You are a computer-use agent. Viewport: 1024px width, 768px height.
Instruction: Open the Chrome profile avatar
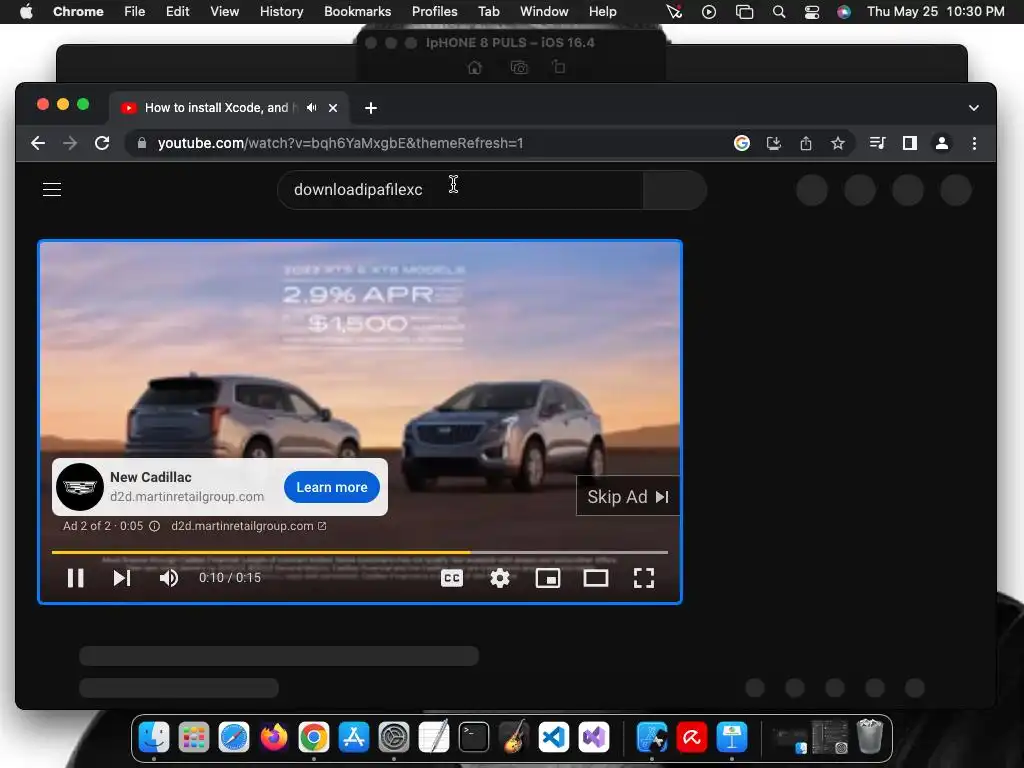(x=942, y=143)
